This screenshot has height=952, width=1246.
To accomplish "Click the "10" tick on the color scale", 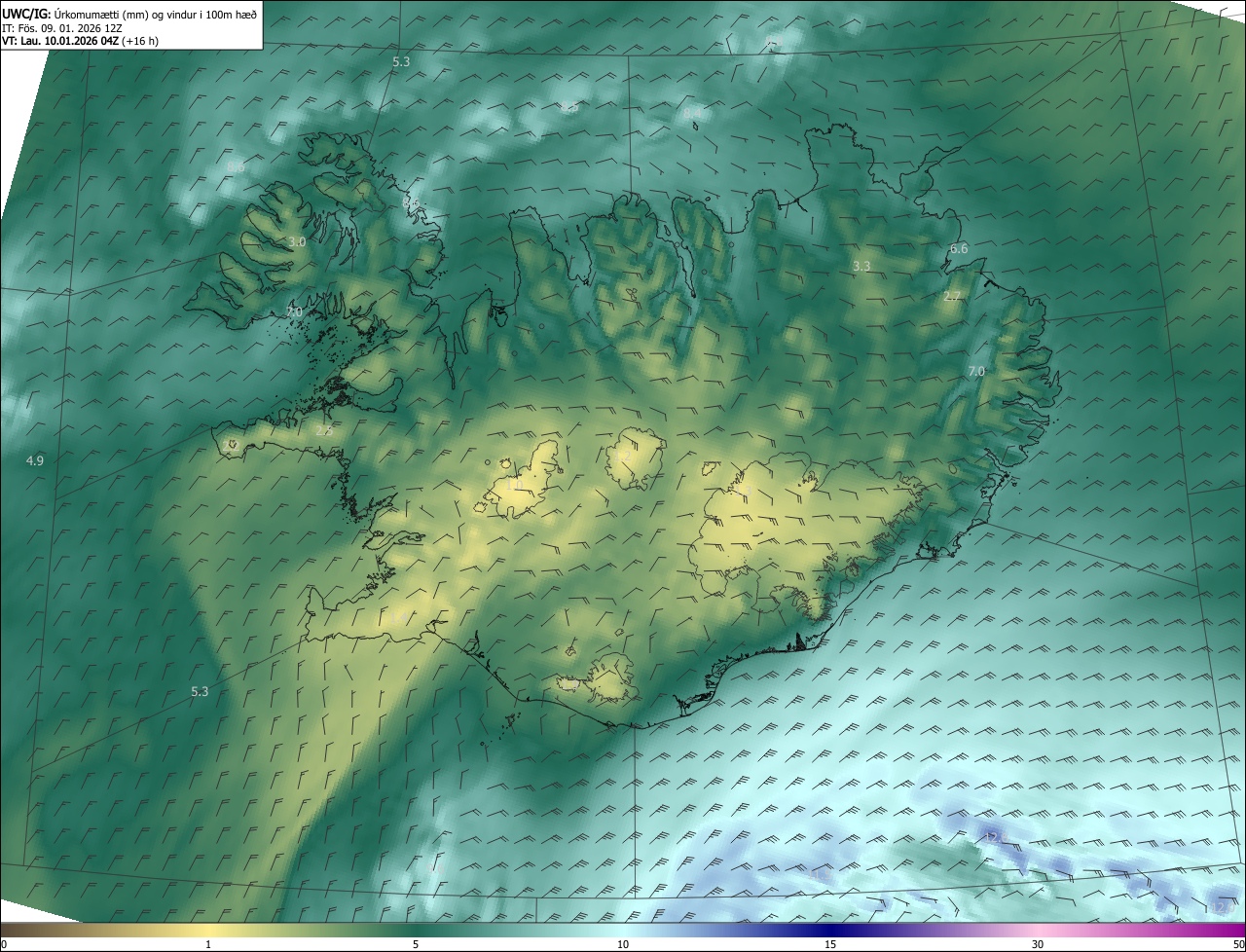I will 623,944.
